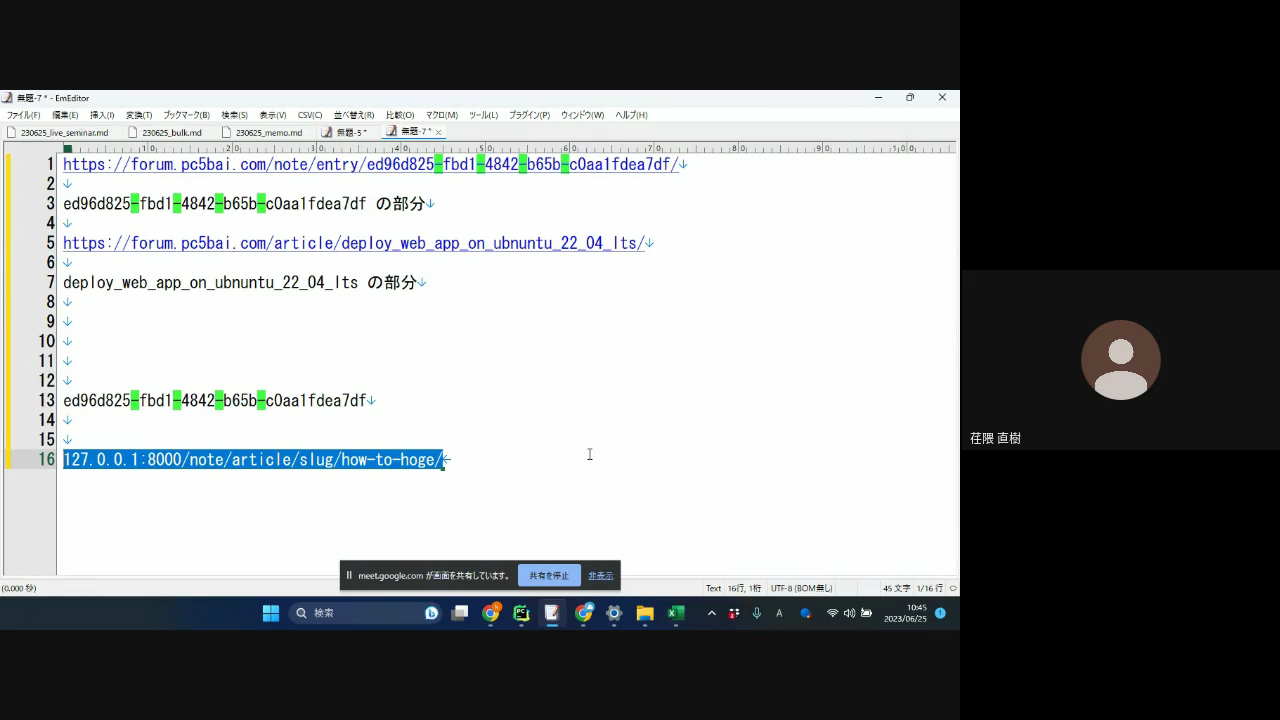Click 共有を停止 to stop sharing
Screen dimensions: 1280x720
[x=549, y=575]
